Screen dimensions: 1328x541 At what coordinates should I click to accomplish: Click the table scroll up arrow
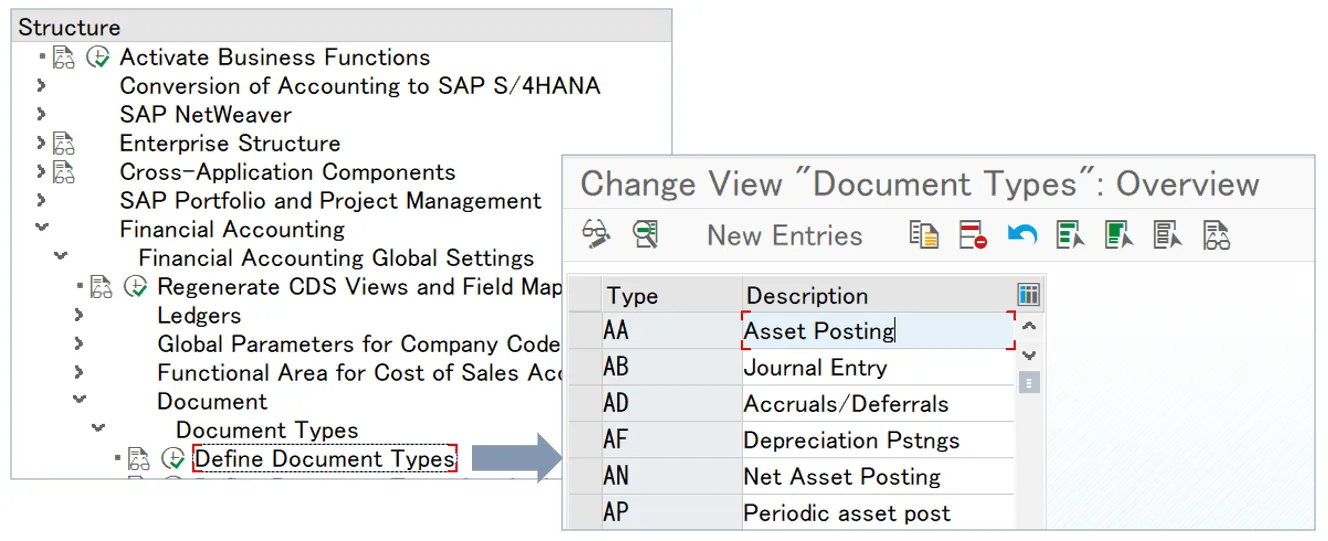tap(1030, 326)
